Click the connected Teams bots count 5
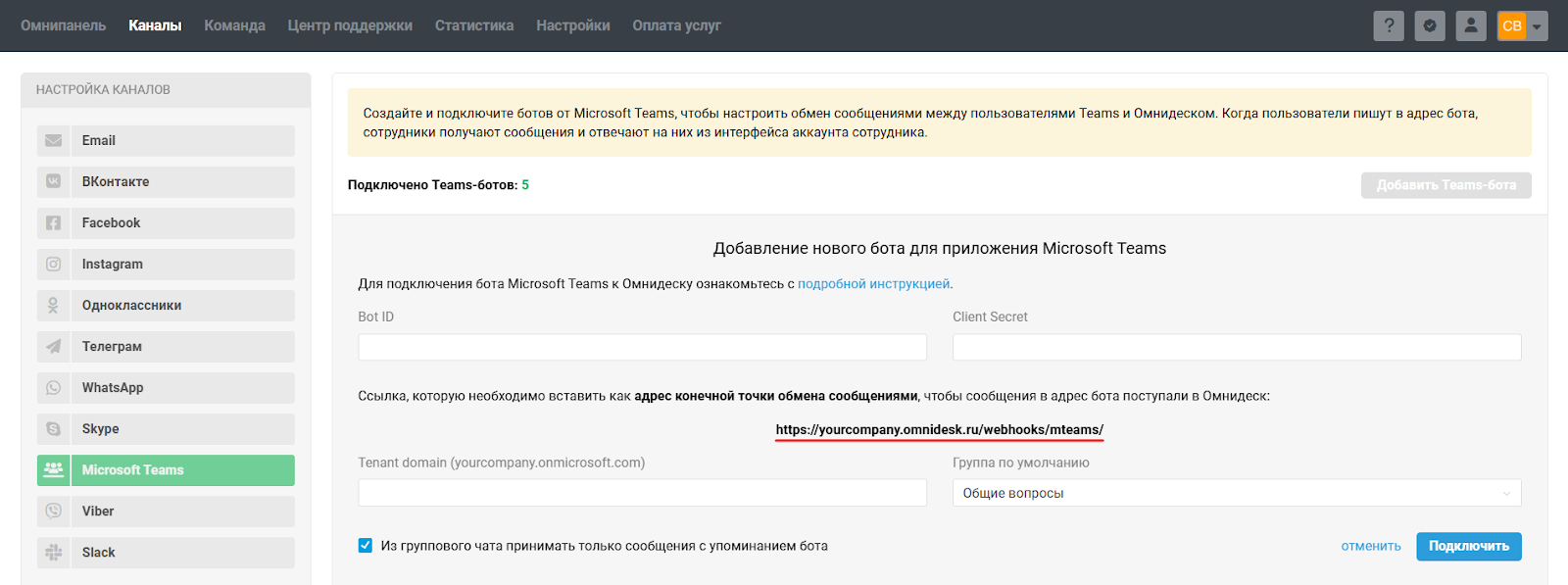 [x=525, y=185]
